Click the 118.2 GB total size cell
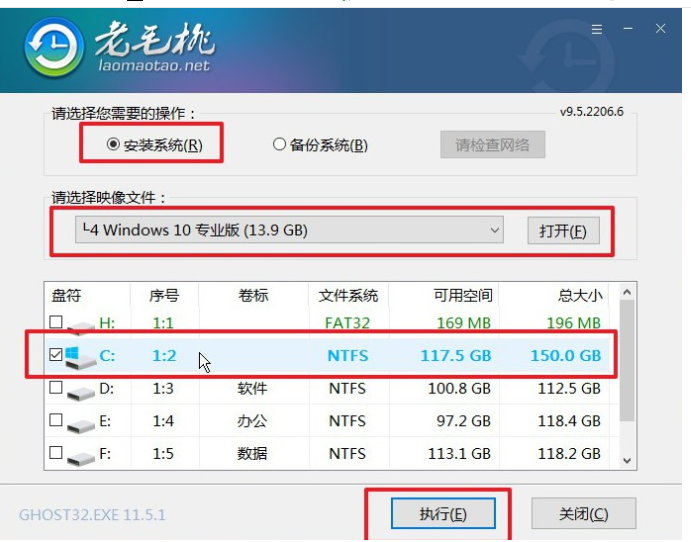The image size is (691, 542). click(x=569, y=454)
